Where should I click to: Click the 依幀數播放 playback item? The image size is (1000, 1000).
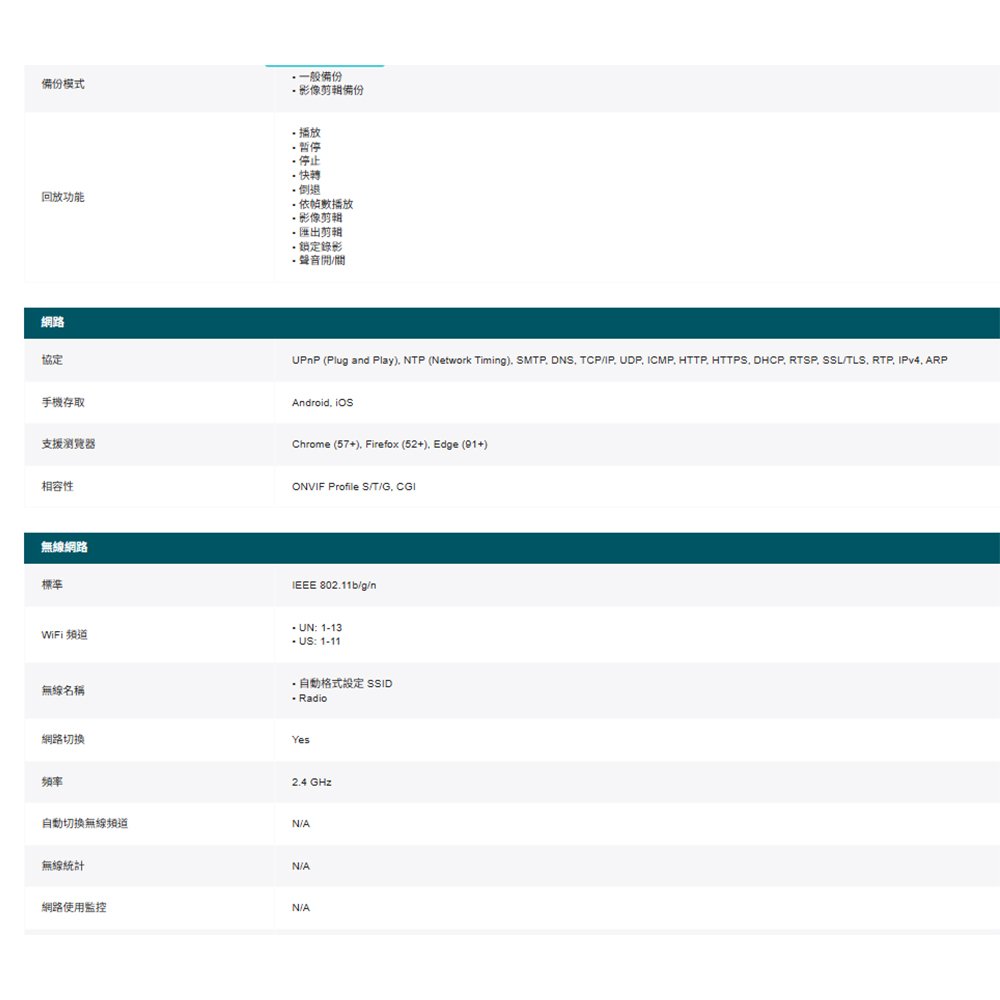tap(325, 204)
